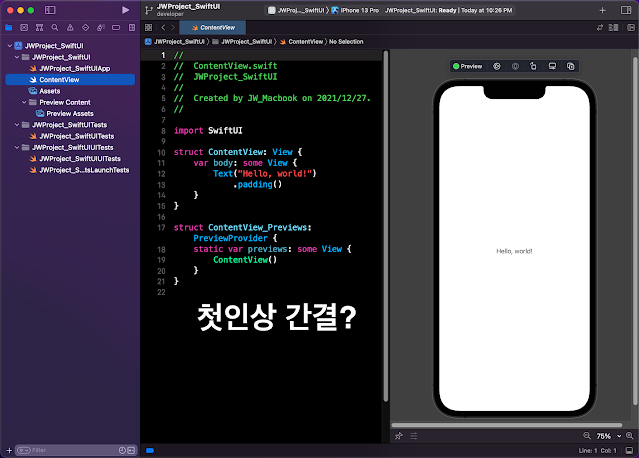
Task: Collapse the JWProject_SwiftUITests group
Action: coord(17,125)
